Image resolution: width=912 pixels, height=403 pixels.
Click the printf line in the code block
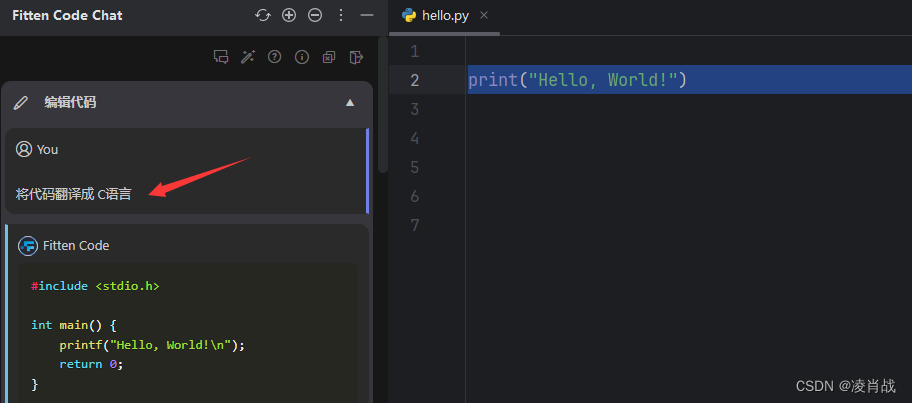click(152, 345)
